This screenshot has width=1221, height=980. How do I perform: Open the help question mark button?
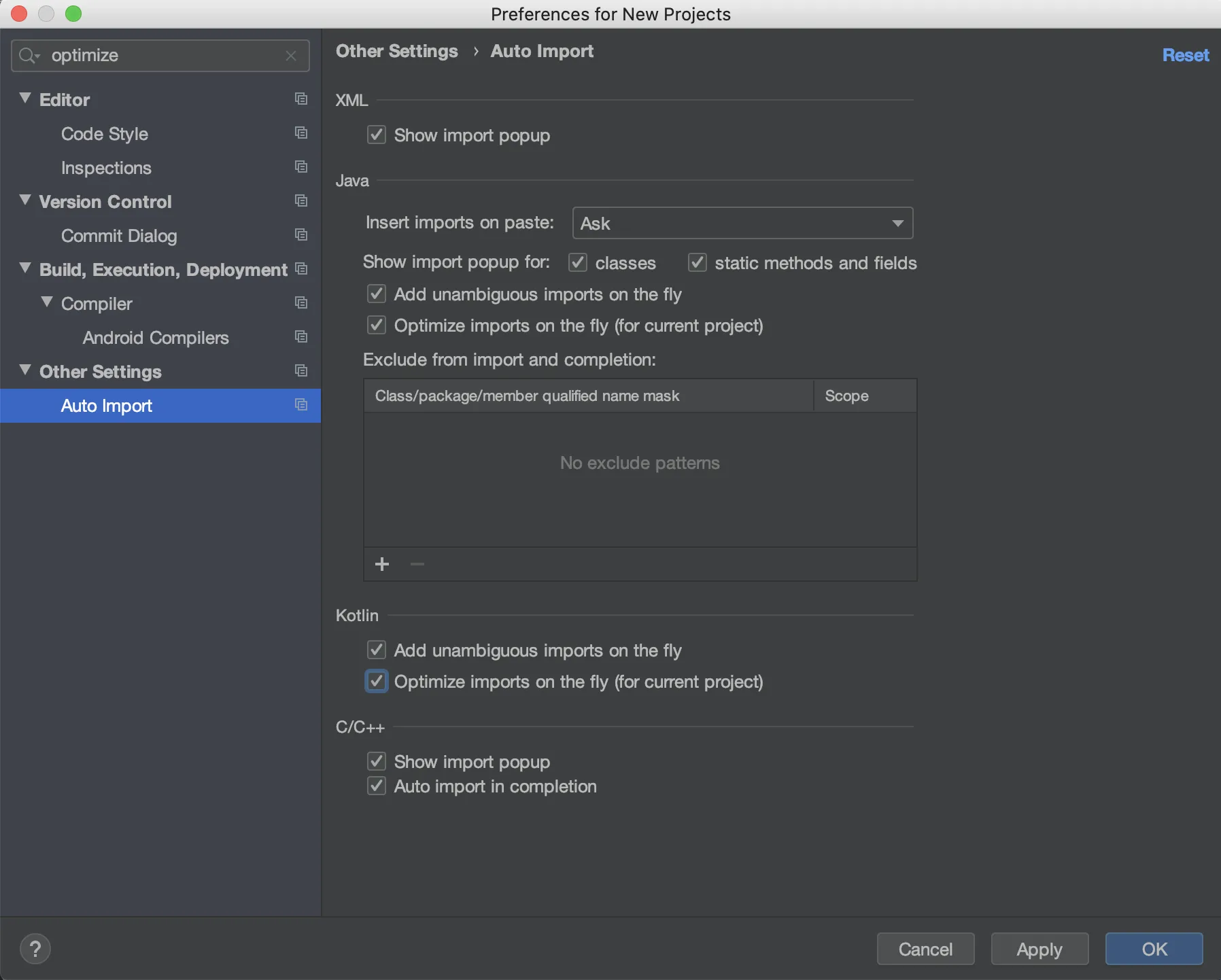click(35, 949)
